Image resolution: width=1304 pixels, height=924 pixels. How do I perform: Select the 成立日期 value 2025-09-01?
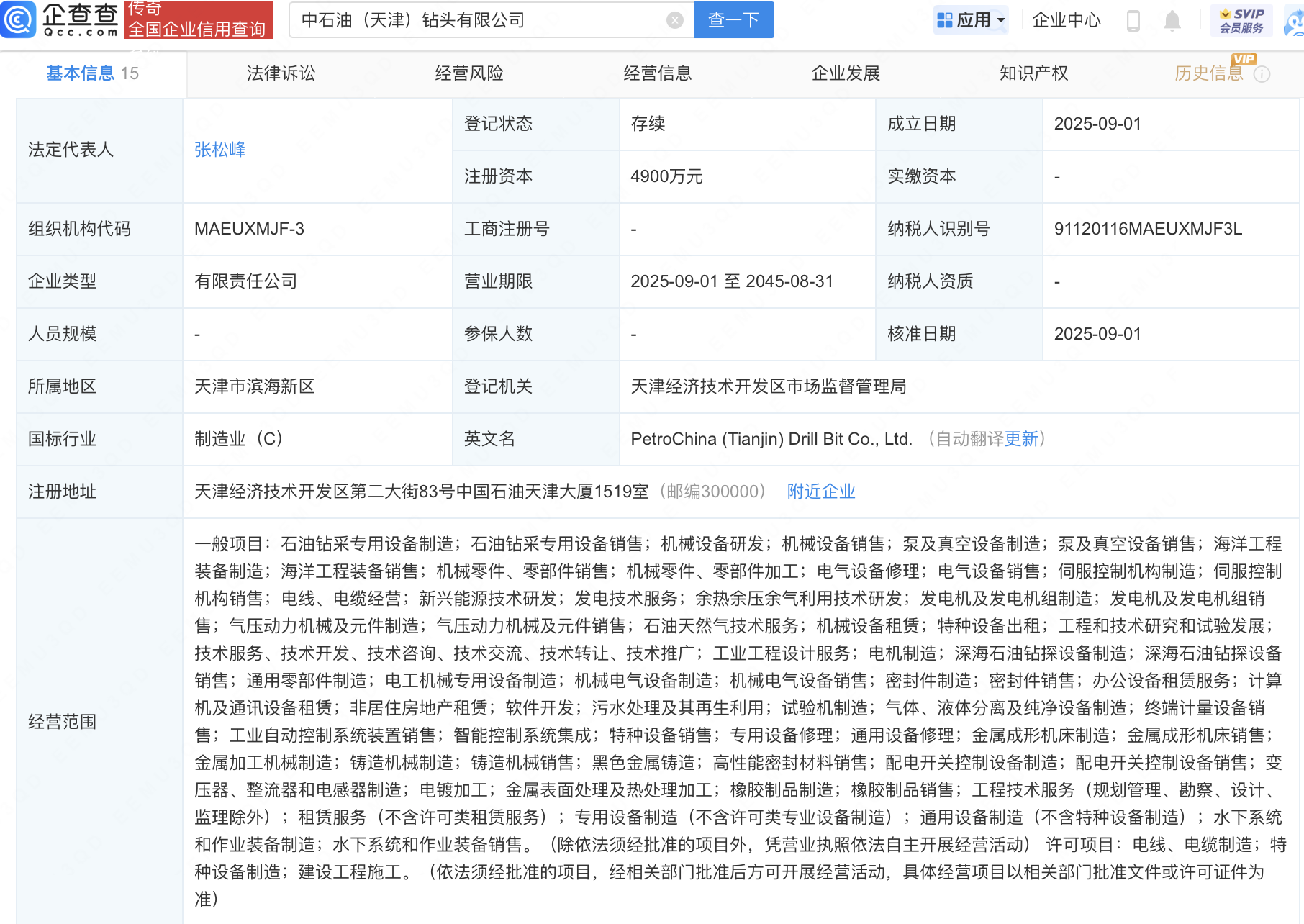1097,124
